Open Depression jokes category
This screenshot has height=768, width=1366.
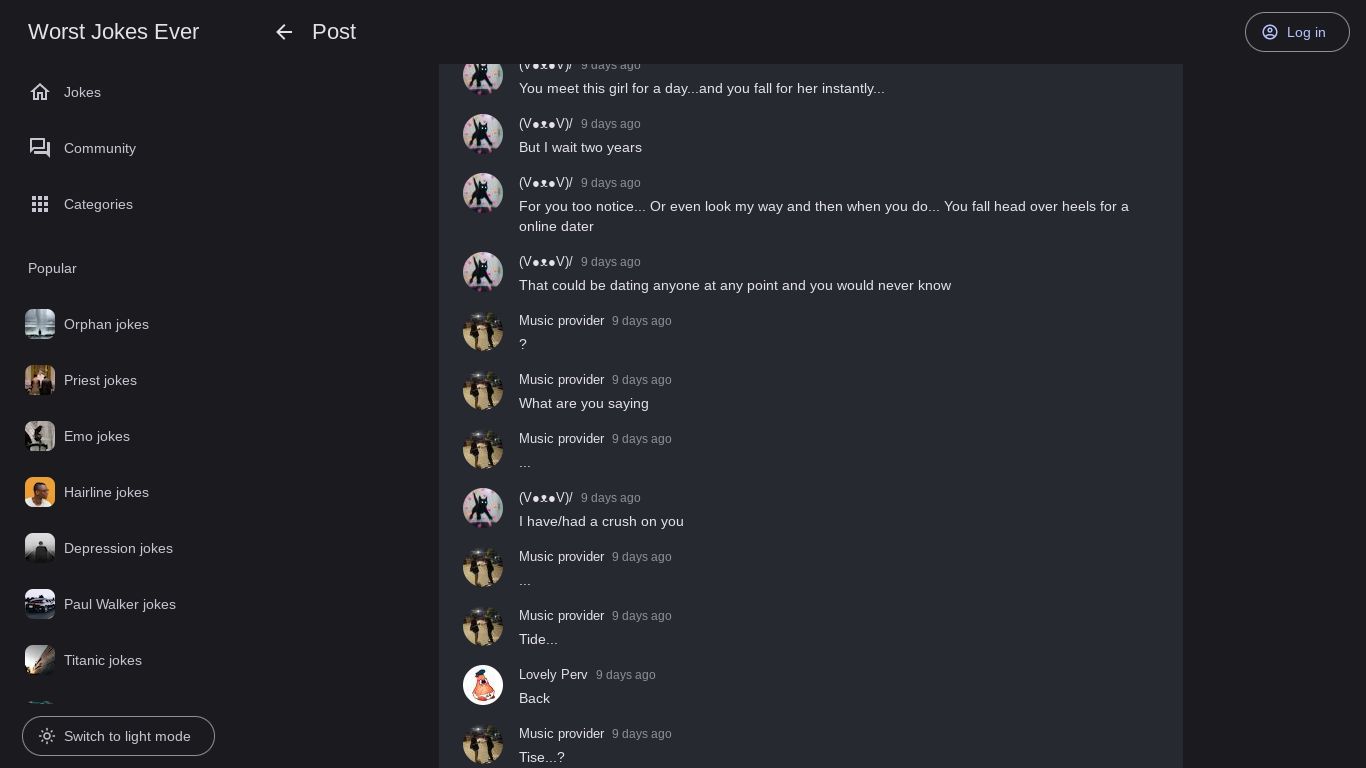pos(118,548)
